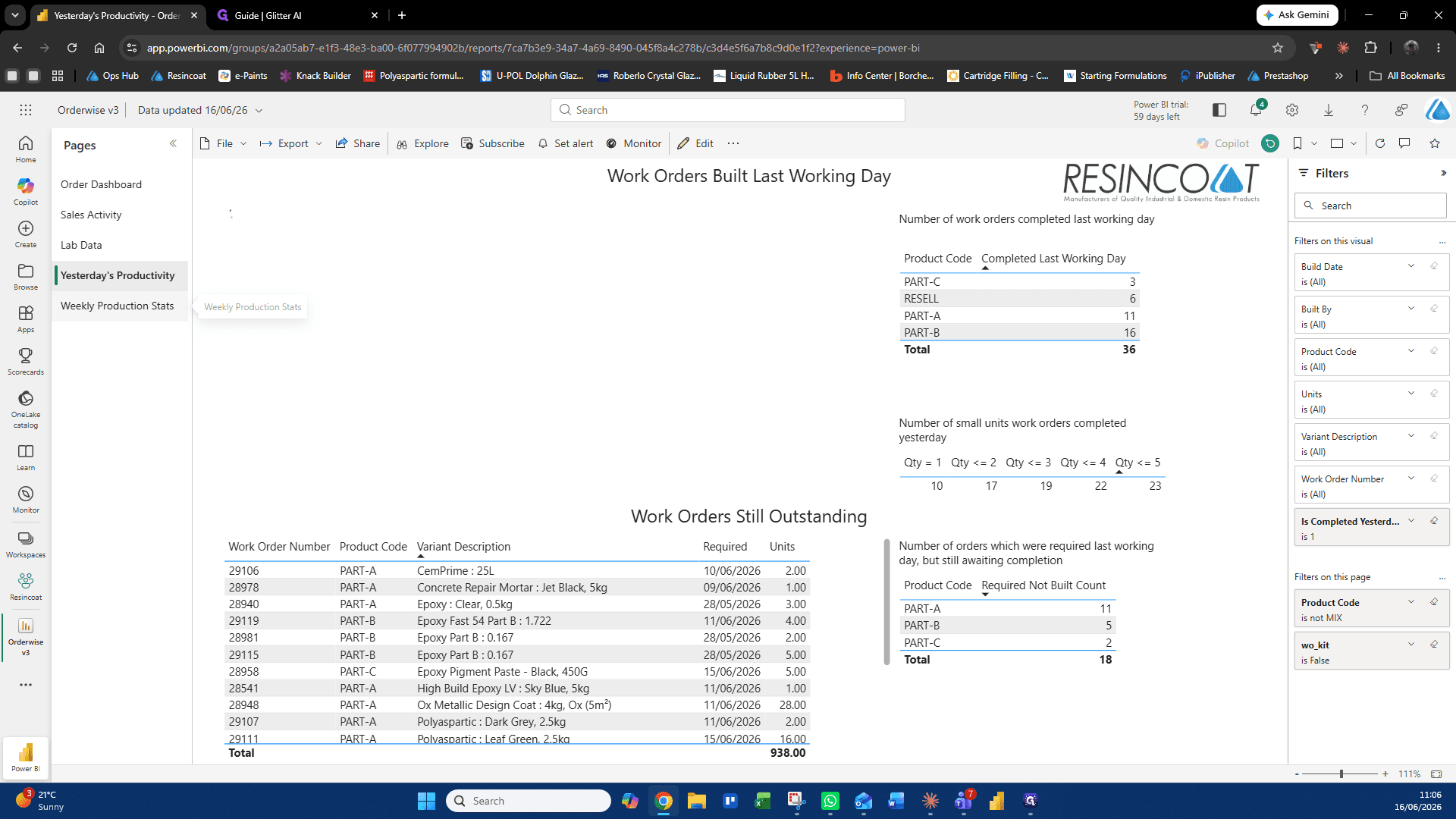The image size is (1456, 819).
Task: Open Scorecards in left sidebar
Action: [x=26, y=361]
